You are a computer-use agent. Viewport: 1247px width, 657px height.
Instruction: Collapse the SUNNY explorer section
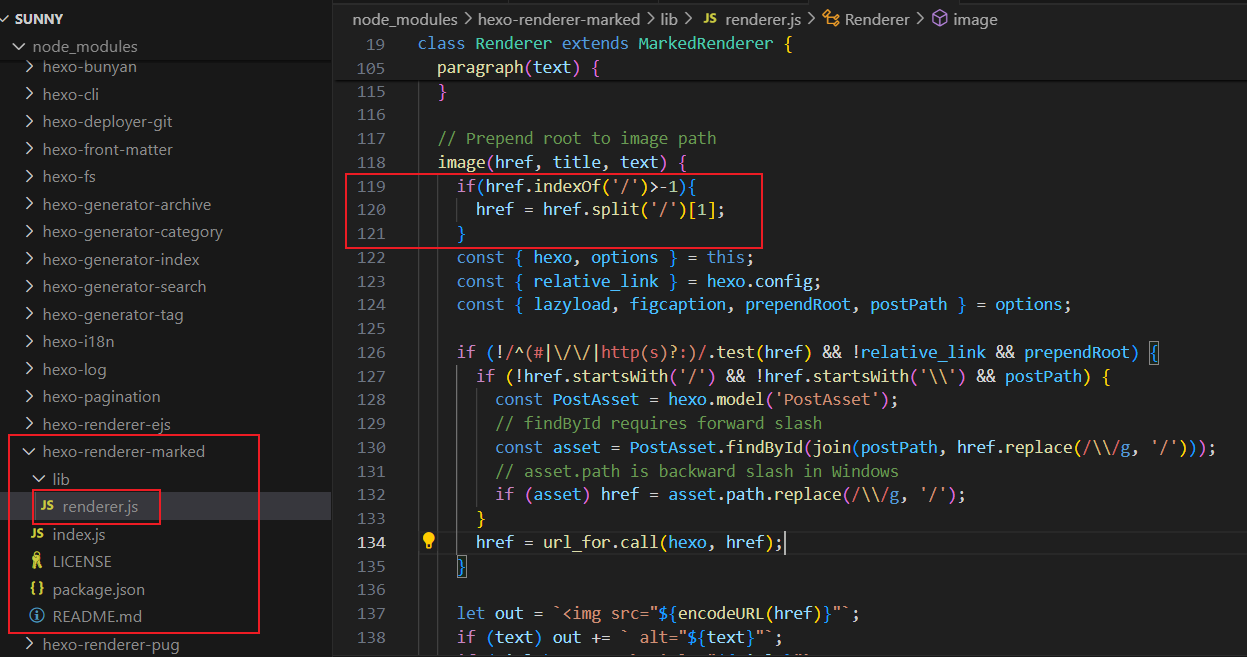(x=7, y=18)
